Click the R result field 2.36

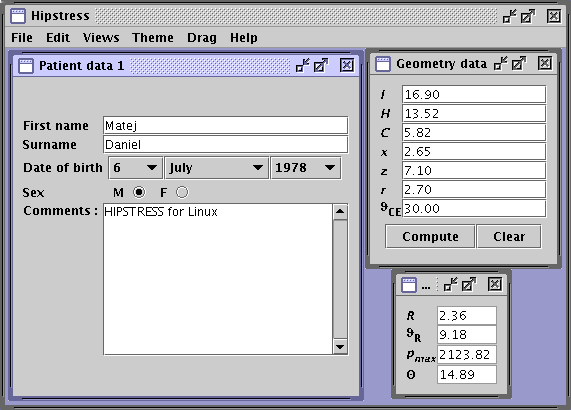[x=467, y=315]
